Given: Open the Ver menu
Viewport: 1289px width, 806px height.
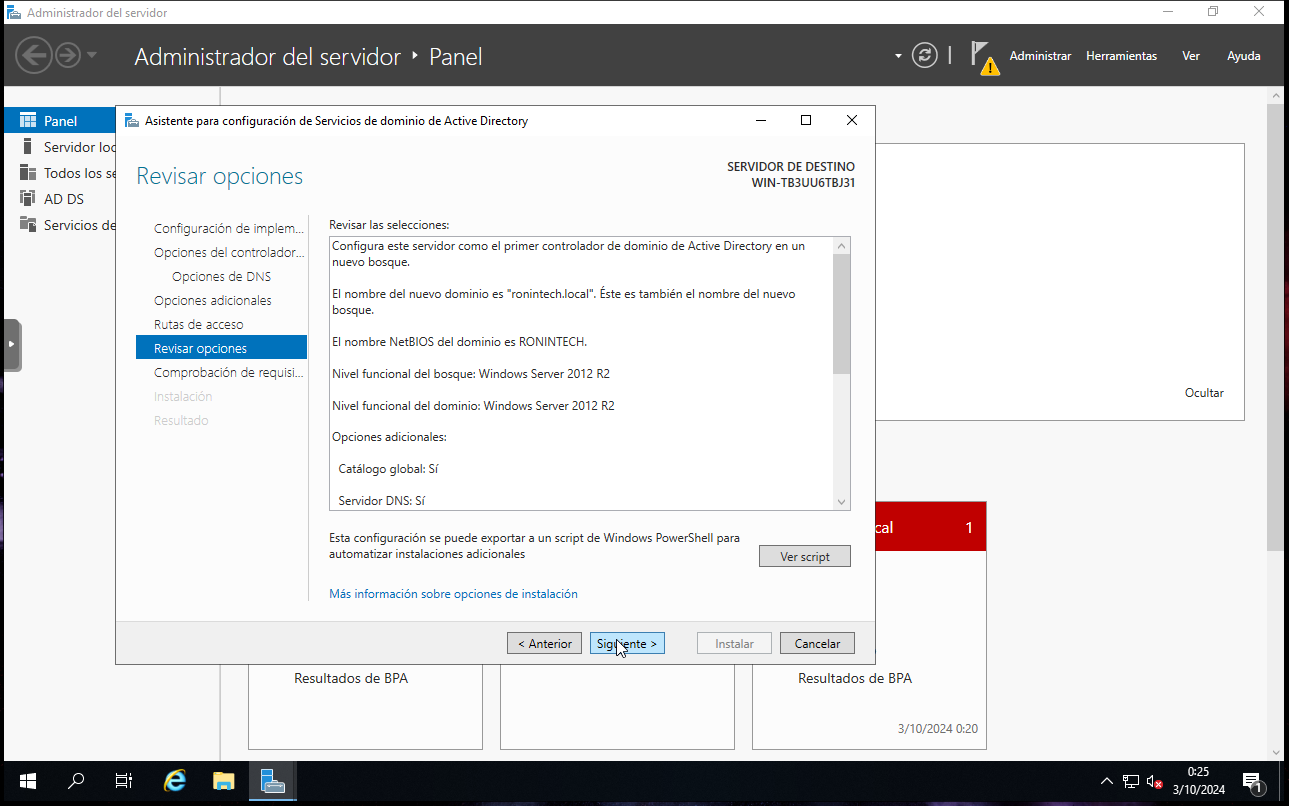Looking at the screenshot, I should (x=1190, y=56).
